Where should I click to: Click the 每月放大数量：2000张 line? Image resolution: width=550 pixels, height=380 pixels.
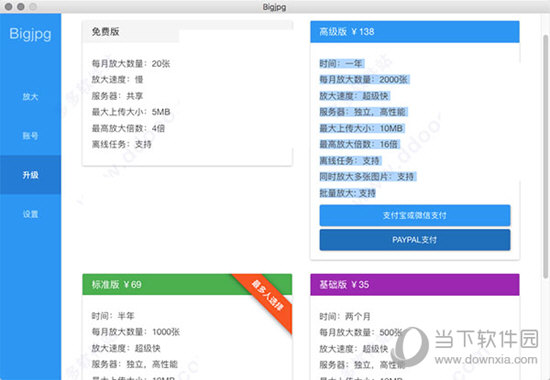click(364, 80)
